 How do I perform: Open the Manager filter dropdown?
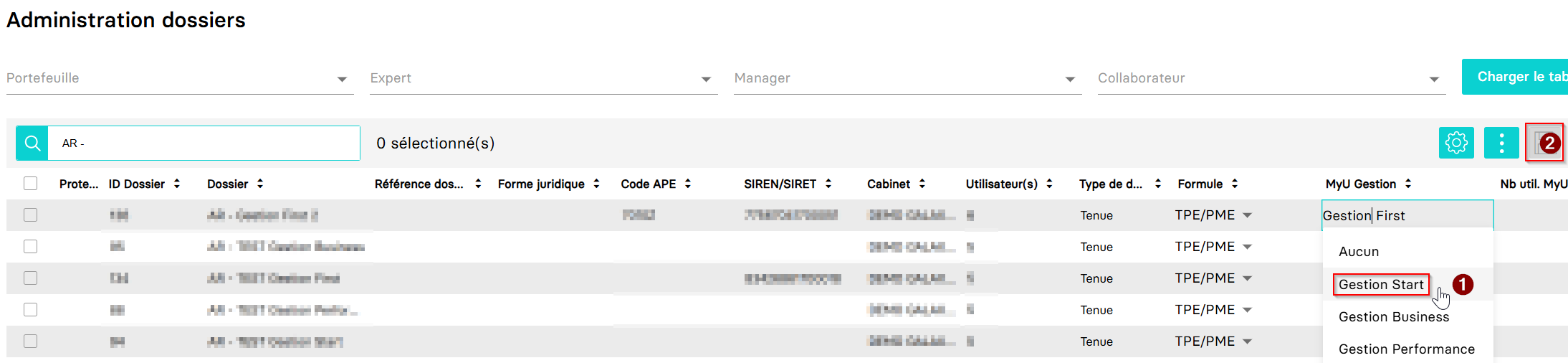pyautogui.click(x=1069, y=79)
